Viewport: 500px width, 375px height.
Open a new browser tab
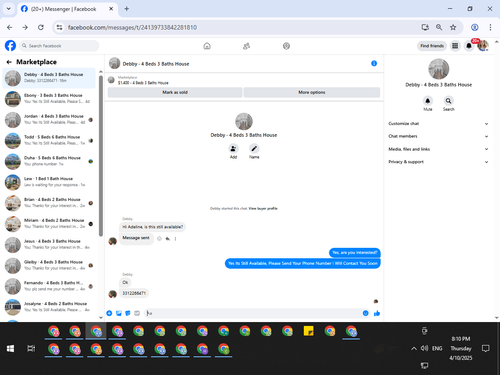tap(127, 9)
